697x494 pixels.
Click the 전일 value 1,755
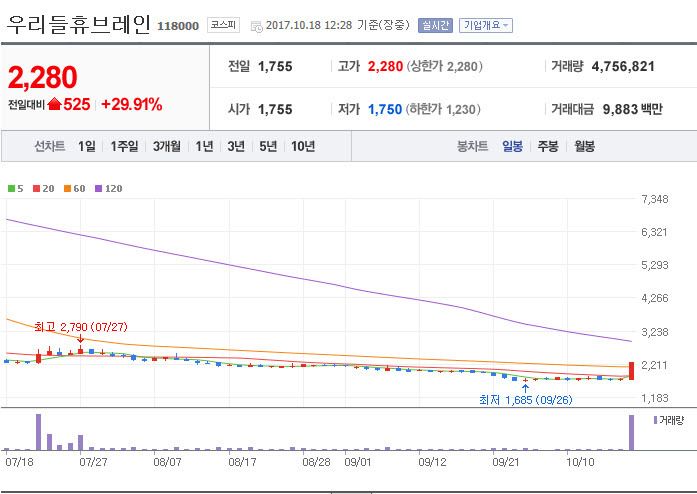click(275, 67)
